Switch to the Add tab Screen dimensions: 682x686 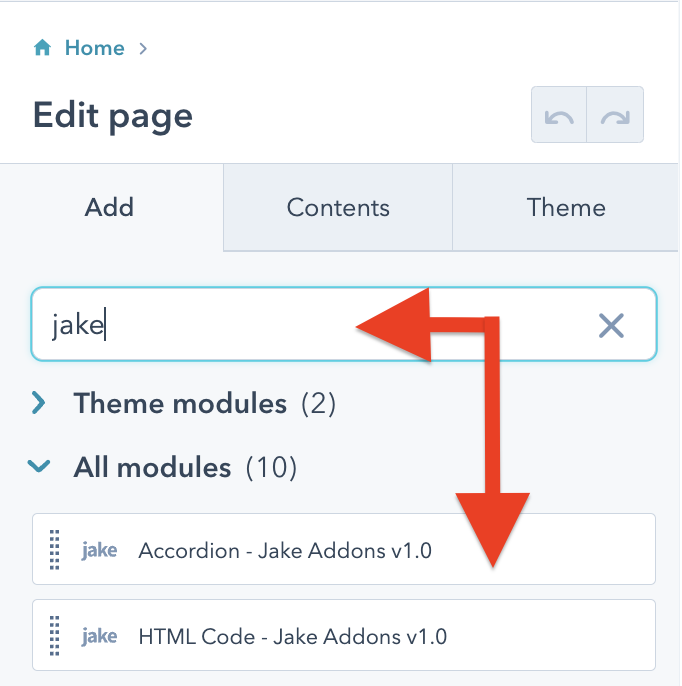pyautogui.click(x=110, y=208)
